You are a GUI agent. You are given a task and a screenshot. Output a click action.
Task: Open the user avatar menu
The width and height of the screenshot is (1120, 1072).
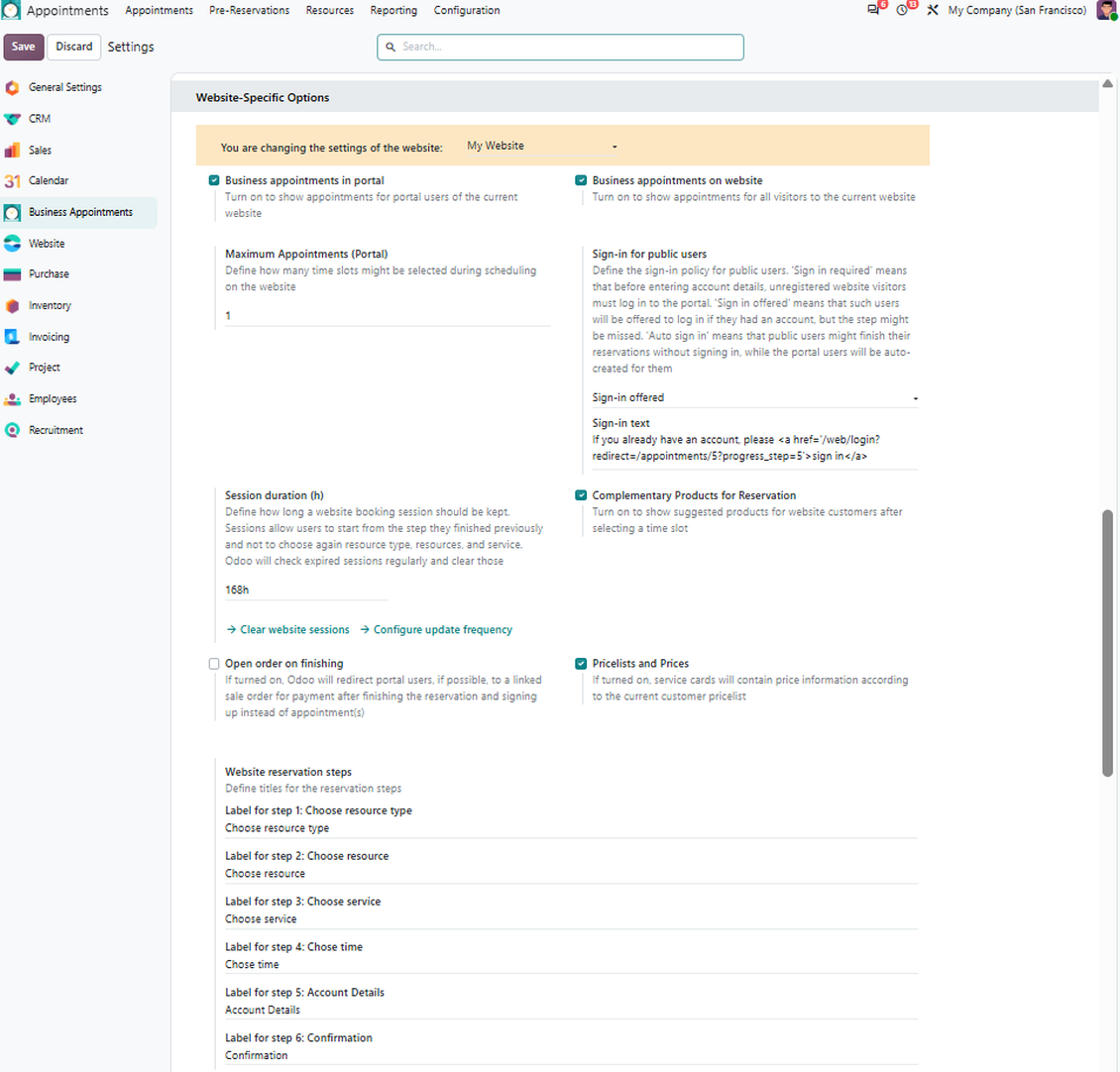1106,10
